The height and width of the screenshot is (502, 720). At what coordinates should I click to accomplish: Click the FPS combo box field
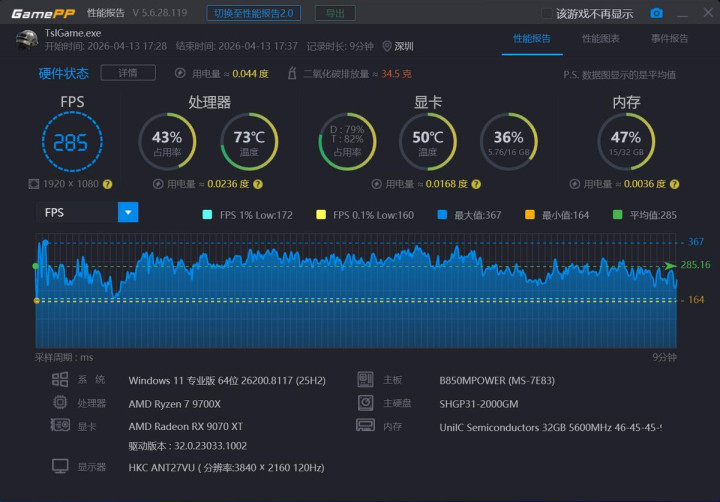(77, 212)
